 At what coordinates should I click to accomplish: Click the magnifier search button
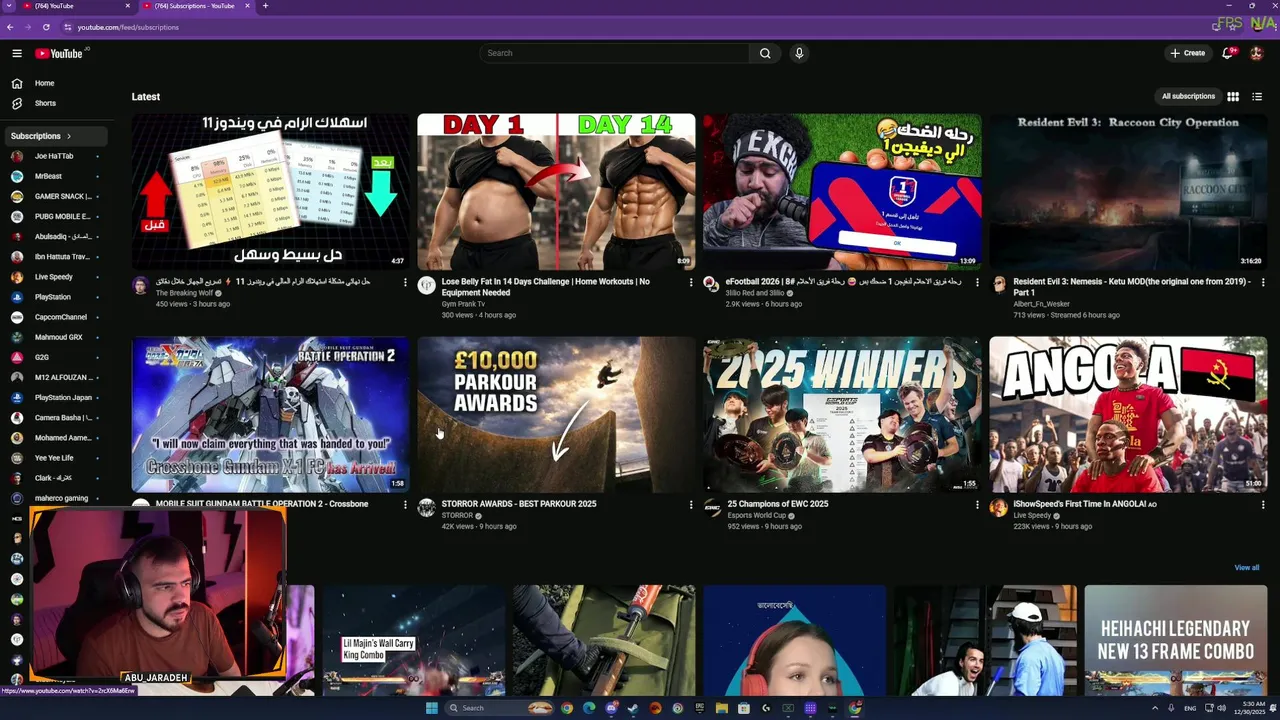(x=765, y=53)
